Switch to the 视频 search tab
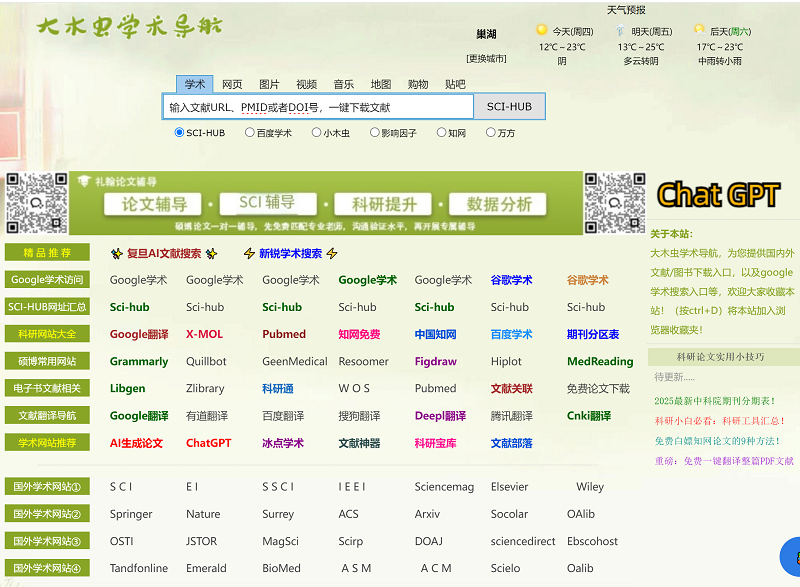The width and height of the screenshot is (800, 587). click(x=307, y=84)
